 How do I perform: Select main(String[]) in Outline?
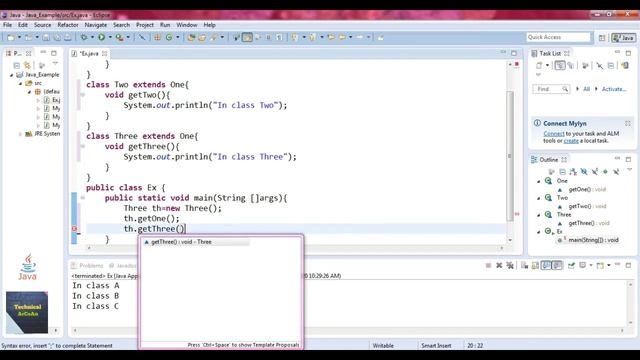pos(588,240)
